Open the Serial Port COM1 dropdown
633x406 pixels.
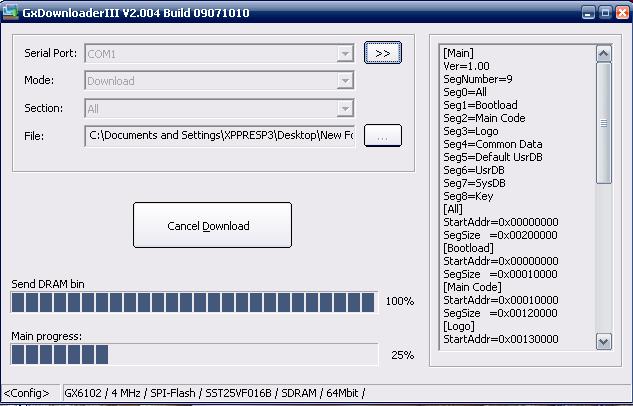(345, 53)
